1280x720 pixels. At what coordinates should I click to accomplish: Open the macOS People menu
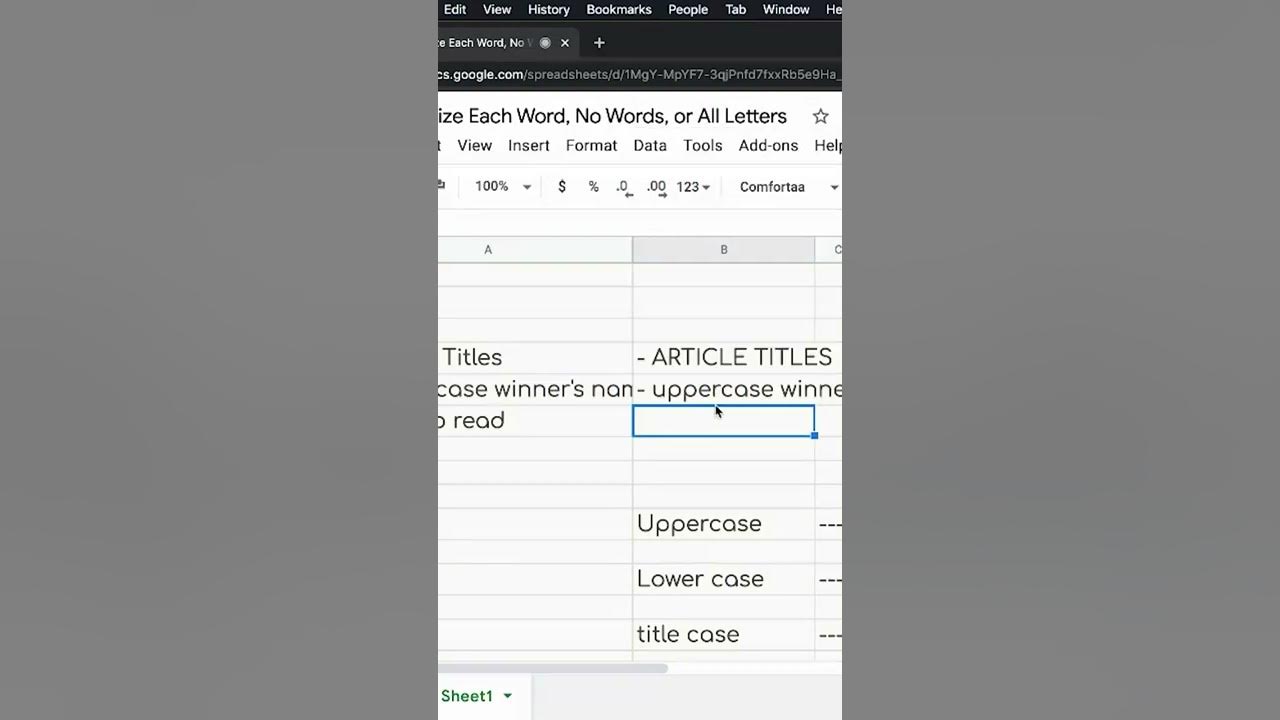tap(688, 10)
